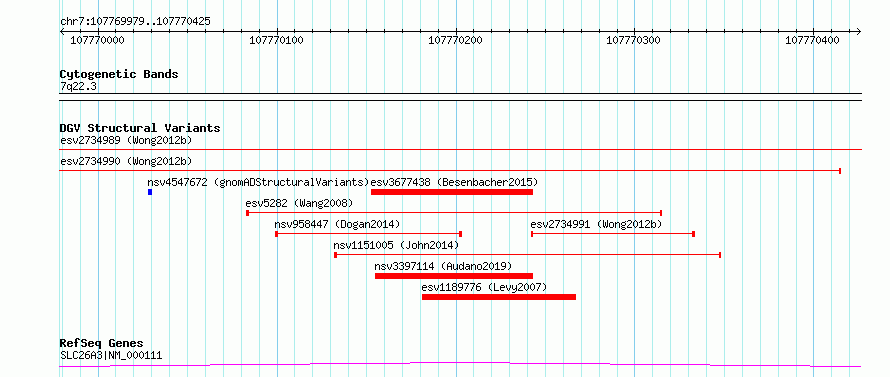Click the SLC26A3|NM_000111 gene label
Image resolution: width=890 pixels, height=377 pixels.
point(111,355)
